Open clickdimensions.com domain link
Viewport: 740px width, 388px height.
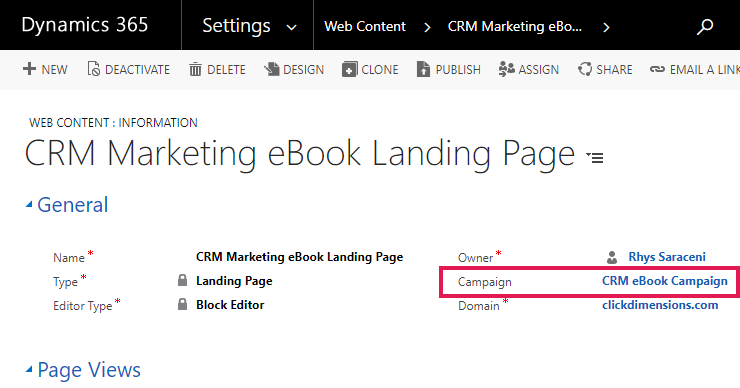click(x=660, y=305)
